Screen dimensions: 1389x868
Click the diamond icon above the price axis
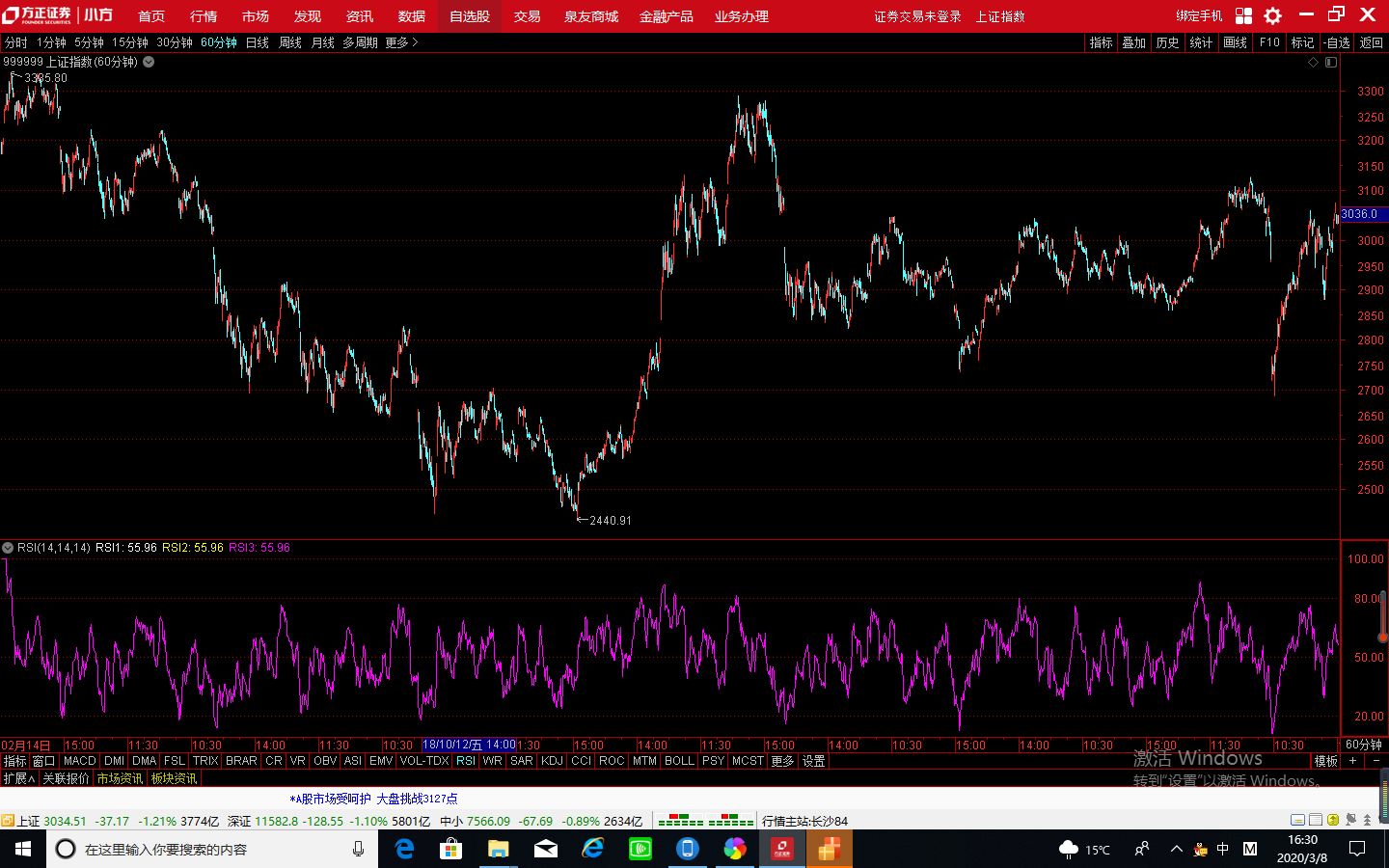1313,62
